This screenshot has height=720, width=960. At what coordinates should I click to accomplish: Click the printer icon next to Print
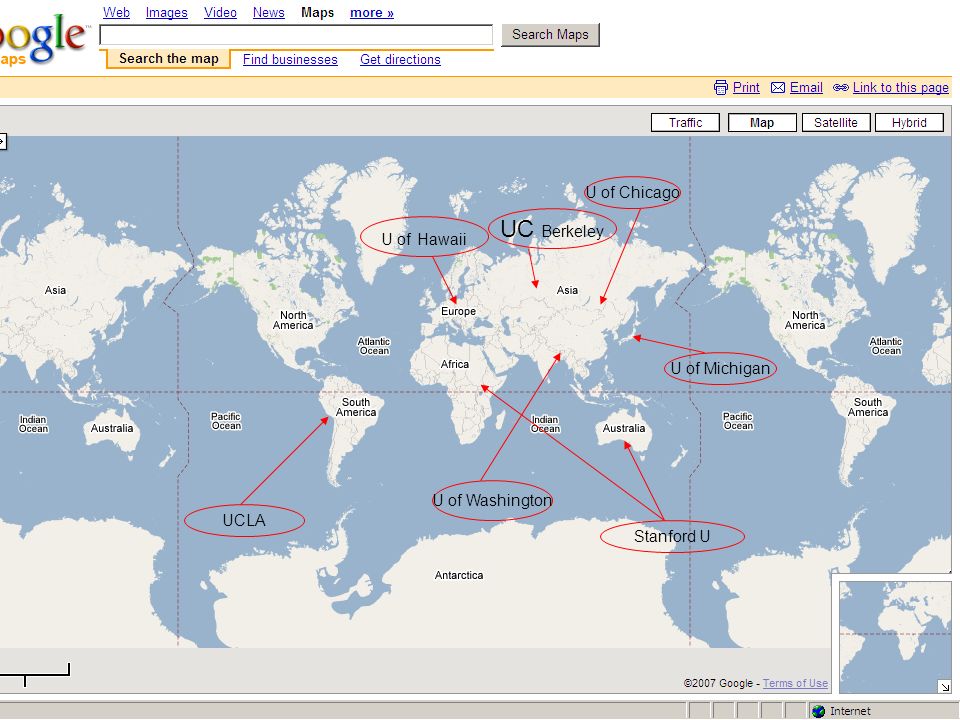tap(721, 88)
